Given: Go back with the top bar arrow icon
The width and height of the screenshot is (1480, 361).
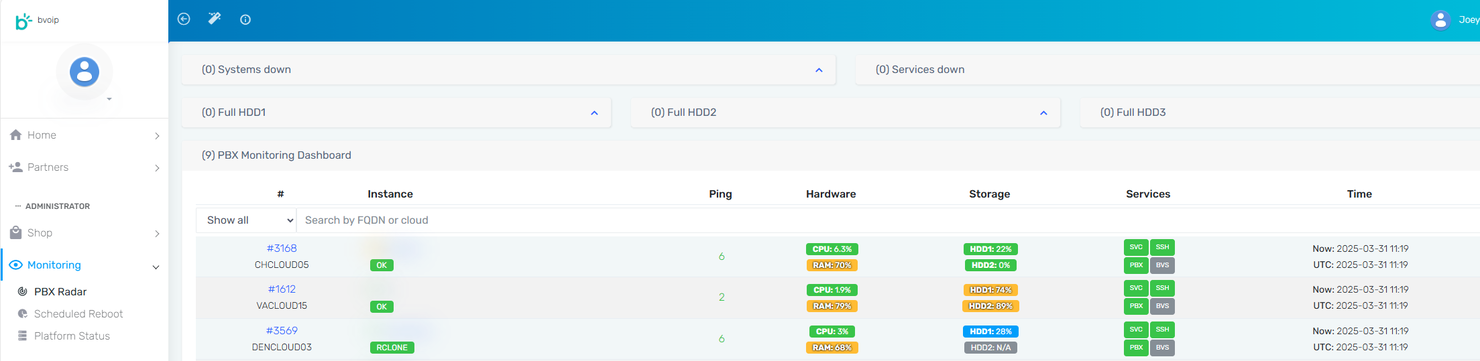Looking at the screenshot, I should click(x=184, y=19).
